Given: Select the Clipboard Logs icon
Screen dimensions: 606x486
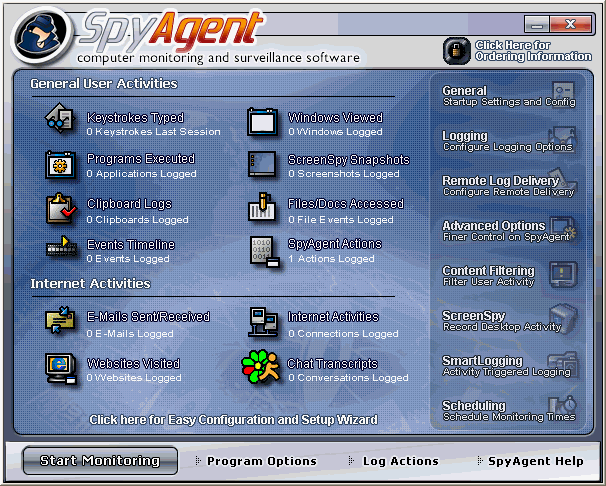Looking at the screenshot, I should coord(60,209).
